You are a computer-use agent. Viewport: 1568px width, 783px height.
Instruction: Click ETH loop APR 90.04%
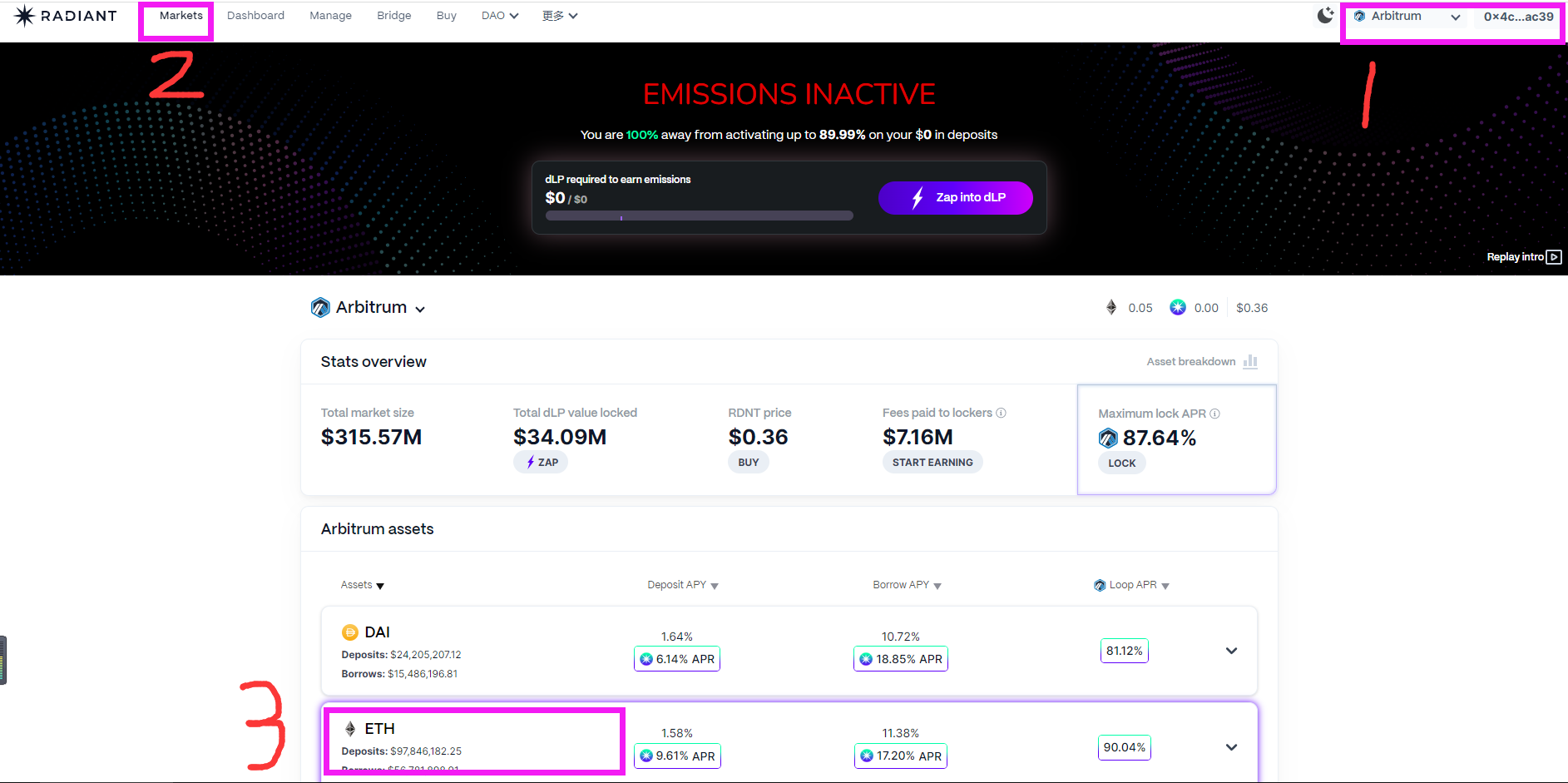pyautogui.click(x=1125, y=747)
